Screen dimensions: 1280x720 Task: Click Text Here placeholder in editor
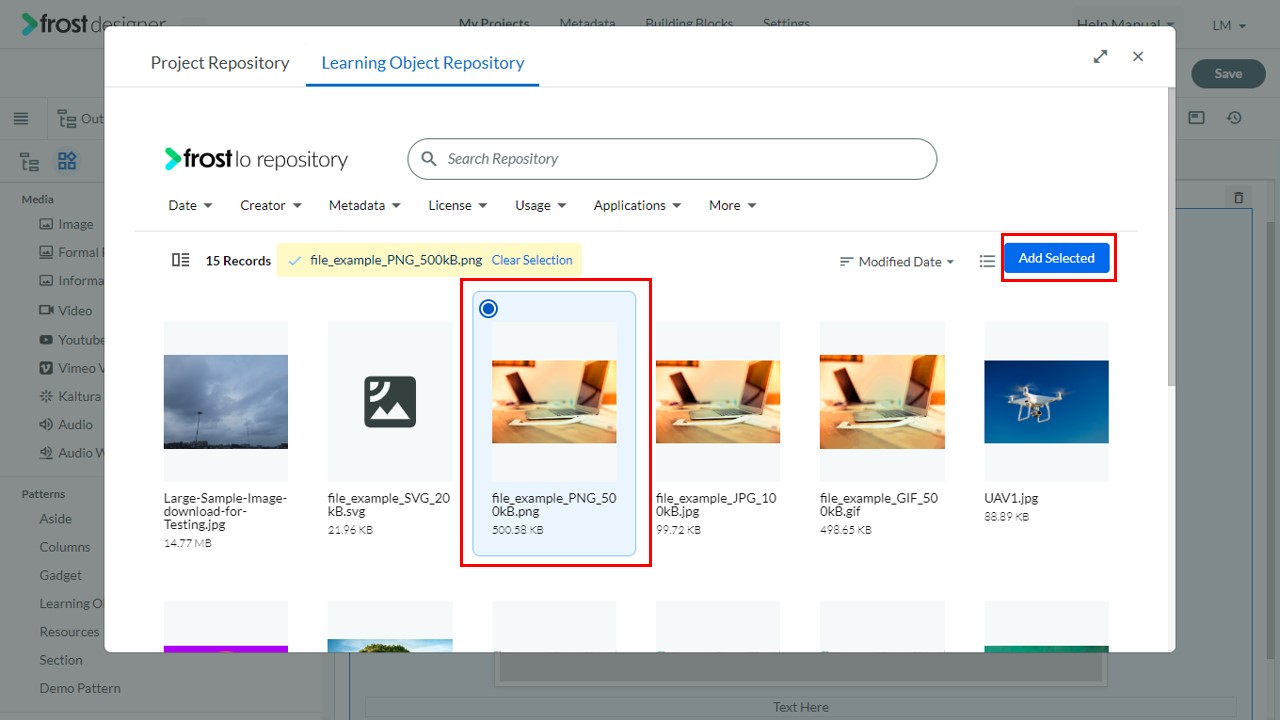(801, 707)
